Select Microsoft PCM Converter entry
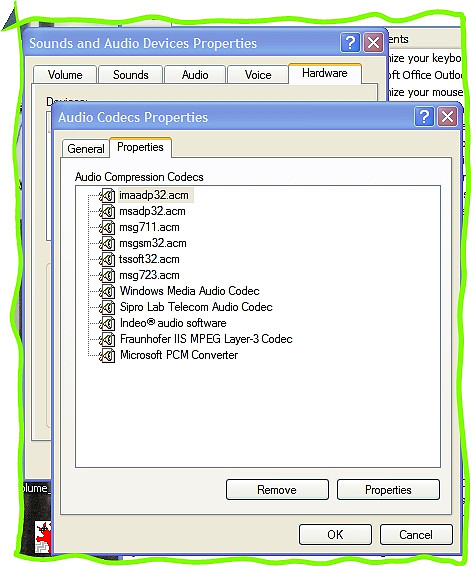This screenshot has height=566, width=471. (179, 355)
